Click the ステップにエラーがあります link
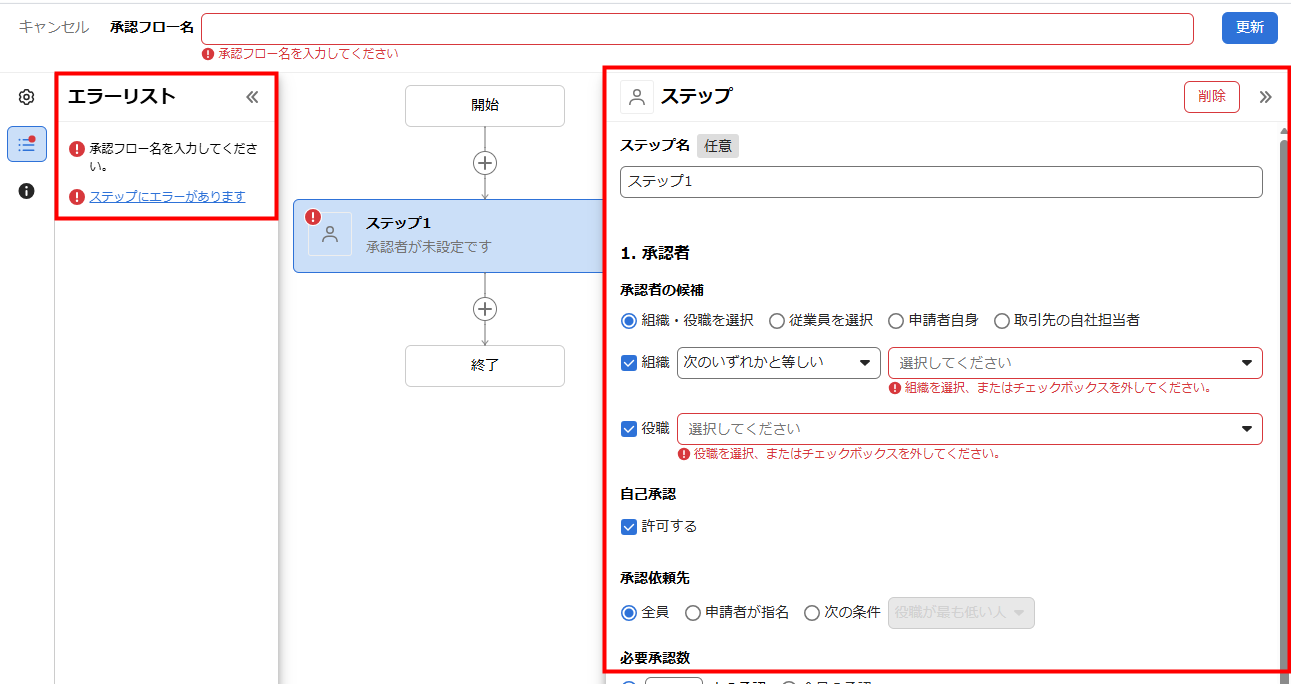The width and height of the screenshot is (1291, 684). click(x=167, y=197)
